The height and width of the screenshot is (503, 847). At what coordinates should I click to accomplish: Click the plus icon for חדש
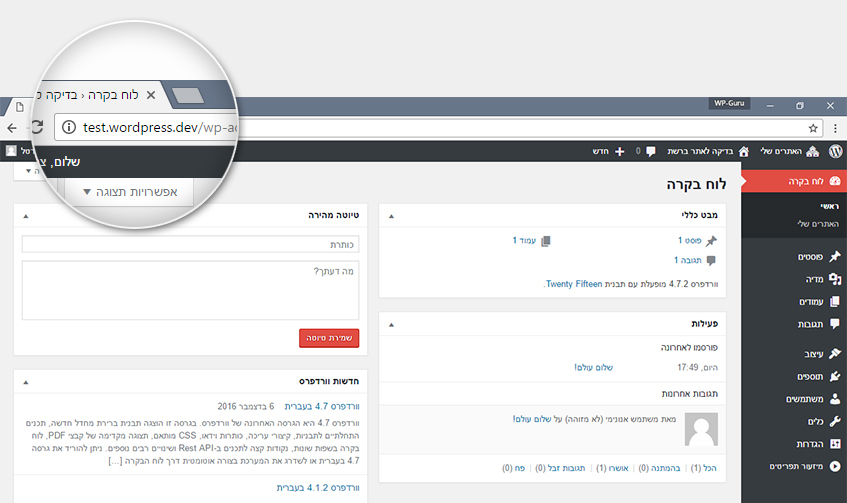(x=620, y=151)
